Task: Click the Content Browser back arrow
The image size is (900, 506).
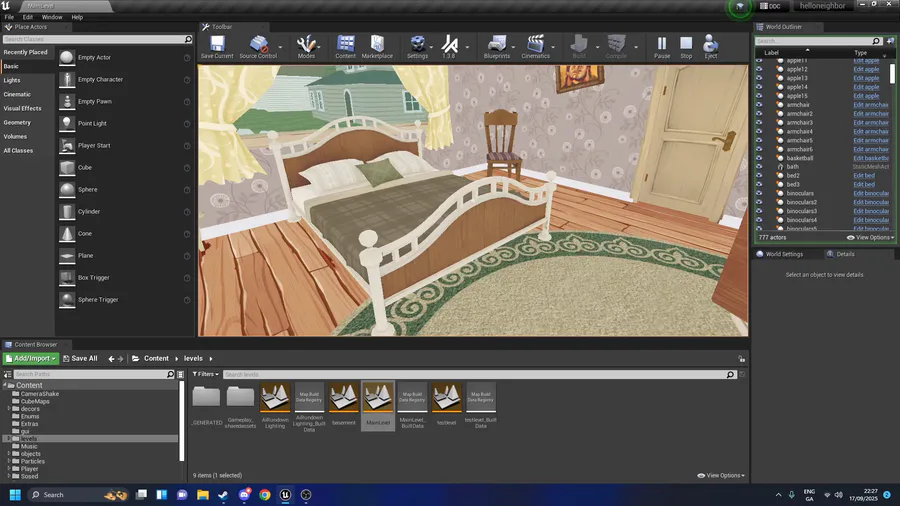Action: [x=111, y=359]
